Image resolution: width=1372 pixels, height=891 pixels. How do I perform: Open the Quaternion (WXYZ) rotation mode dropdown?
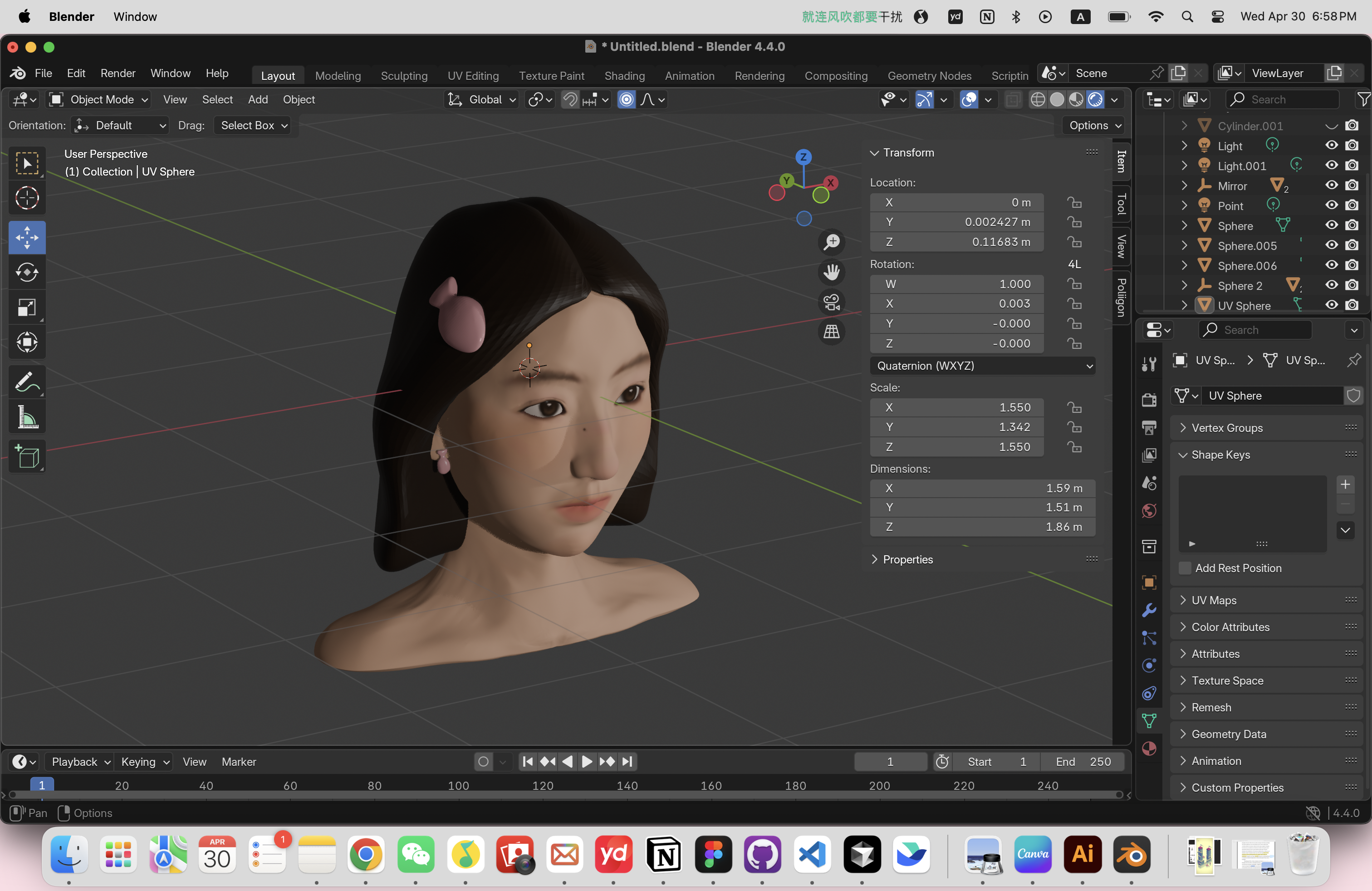click(x=982, y=366)
